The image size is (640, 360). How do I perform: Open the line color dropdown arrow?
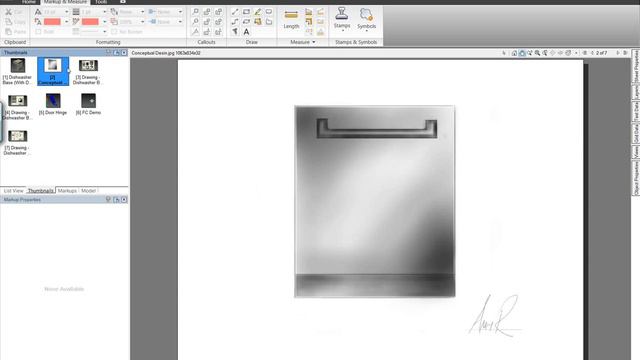pos(104,22)
